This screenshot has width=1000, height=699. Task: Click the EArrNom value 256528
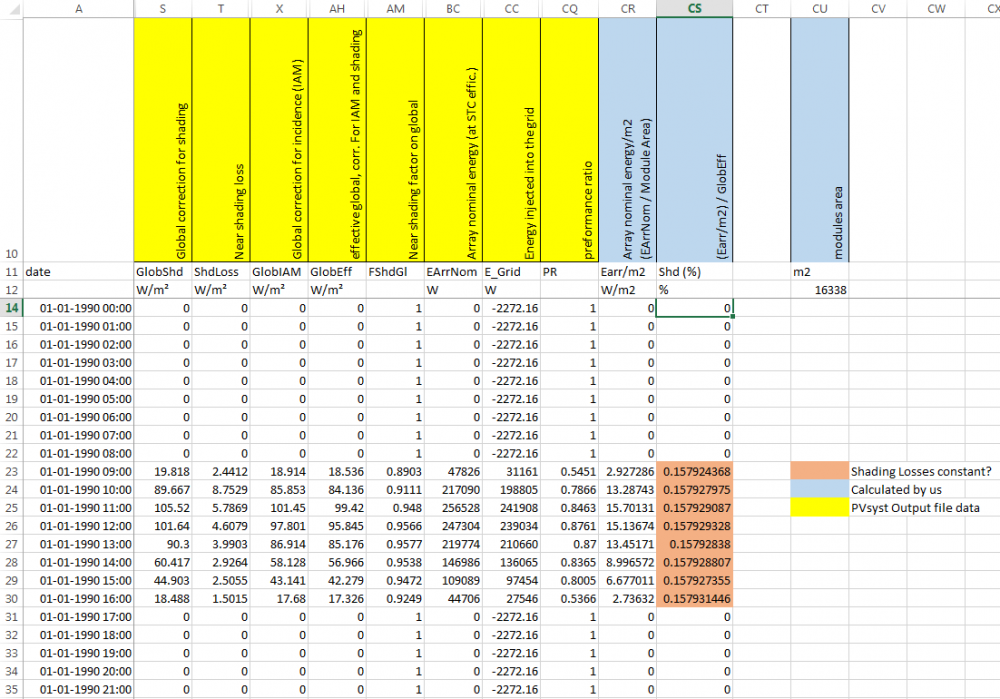pyautogui.click(x=452, y=508)
